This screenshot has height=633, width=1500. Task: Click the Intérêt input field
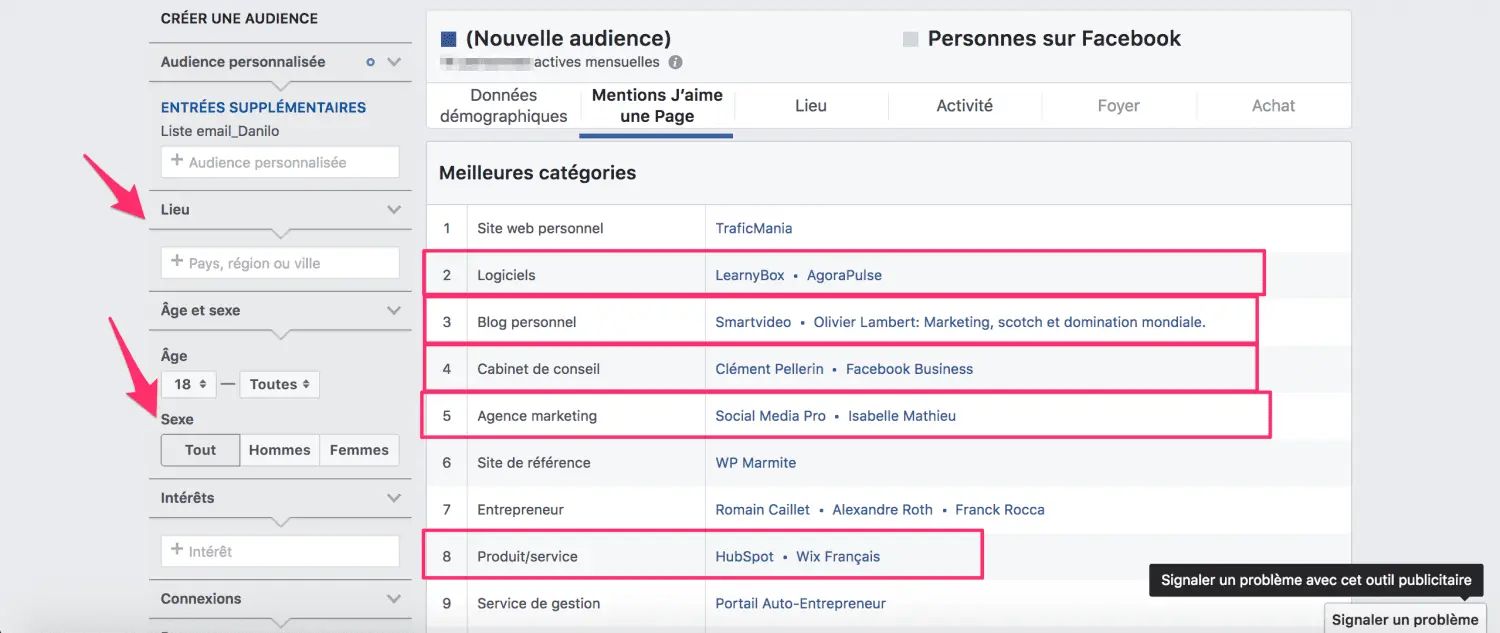click(x=280, y=551)
